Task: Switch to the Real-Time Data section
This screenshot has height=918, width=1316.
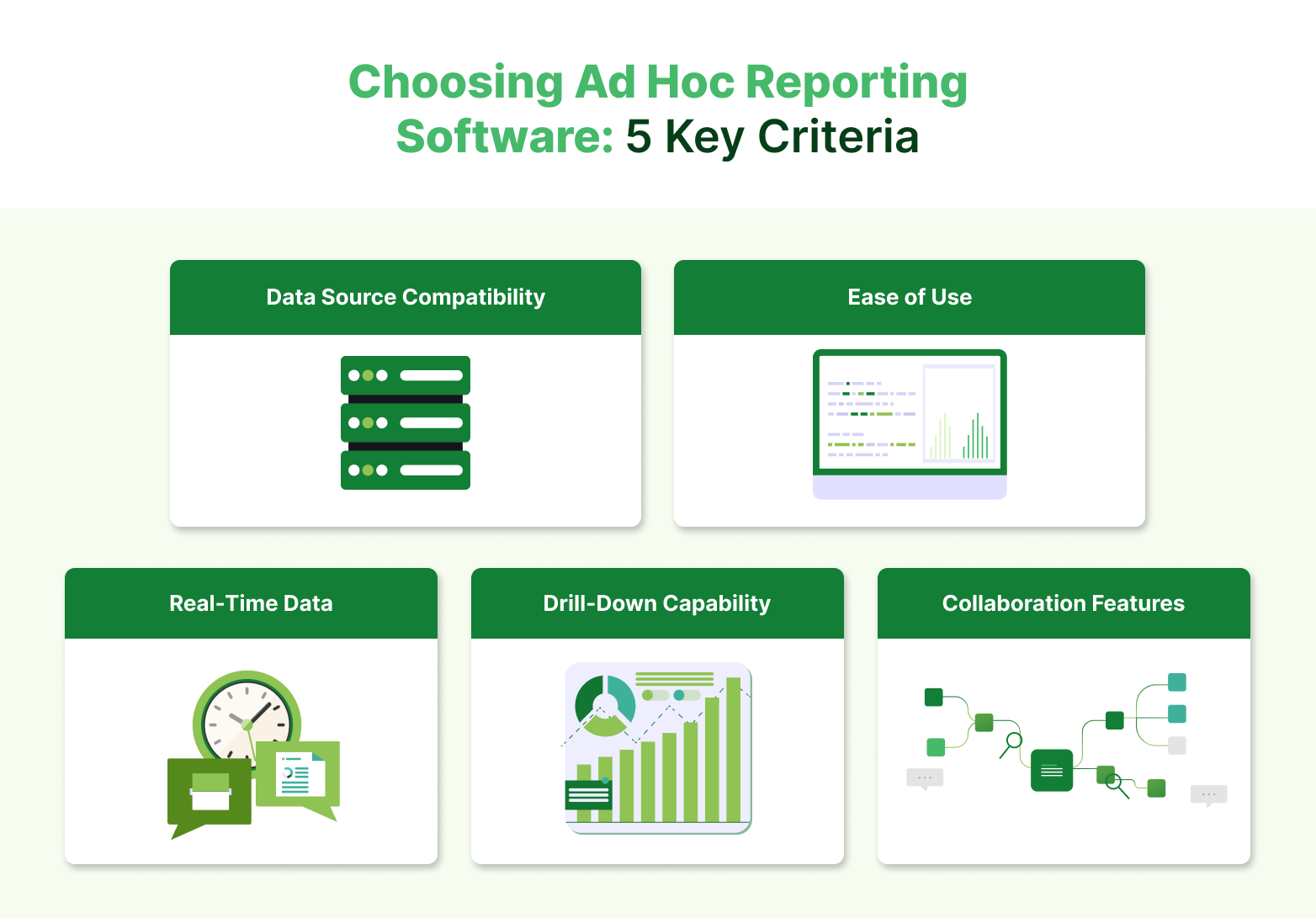Action: pyautogui.click(x=251, y=603)
